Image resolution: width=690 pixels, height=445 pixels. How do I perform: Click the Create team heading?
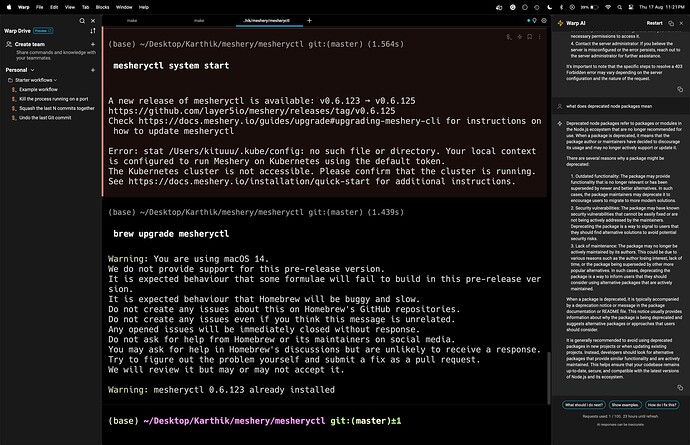click(29, 44)
